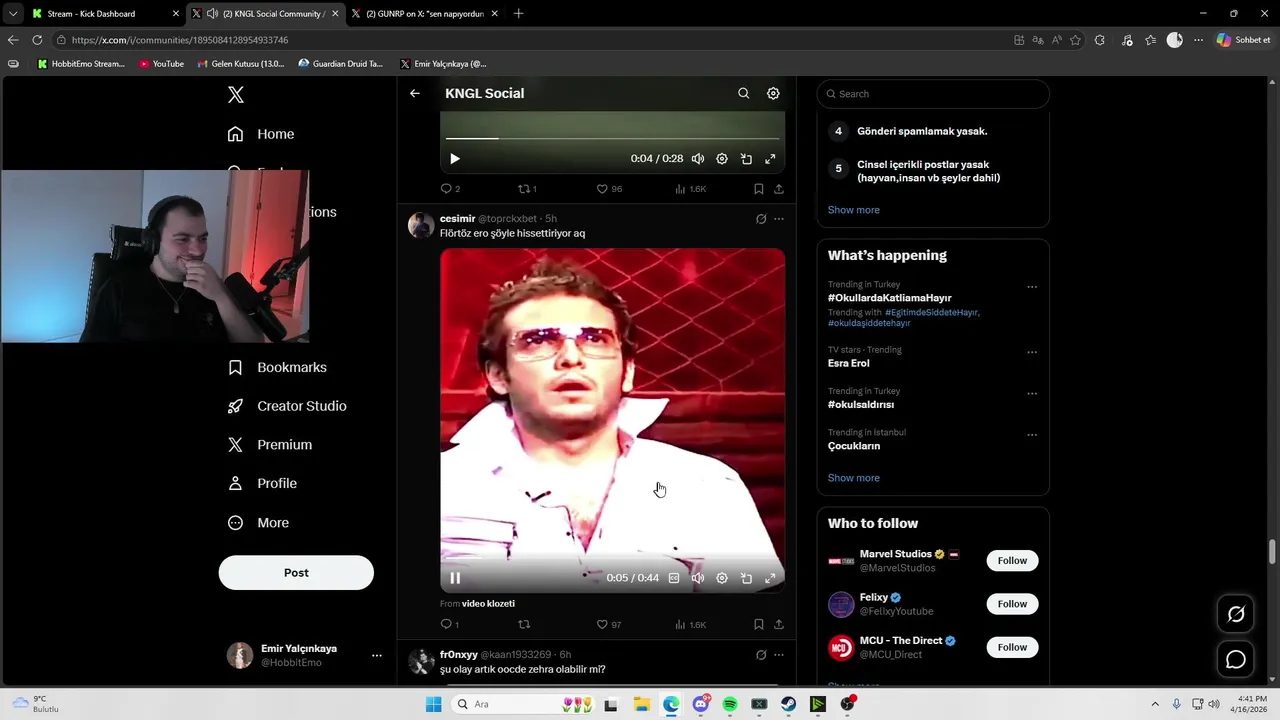The width and height of the screenshot is (1280, 720).
Task: Follow Marvel Studios
Action: [1012, 561]
